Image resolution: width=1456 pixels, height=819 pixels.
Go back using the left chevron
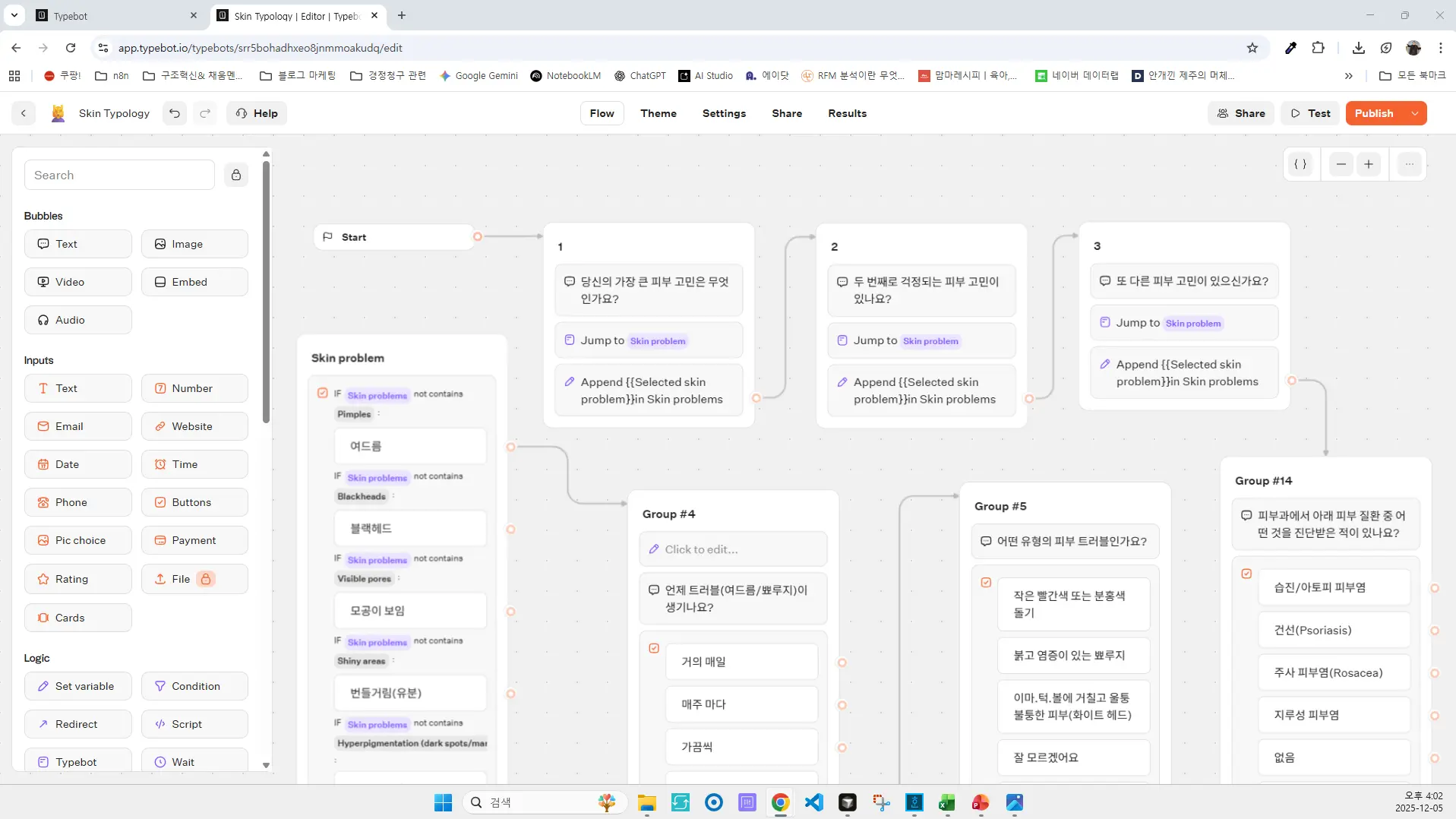pos(24,113)
